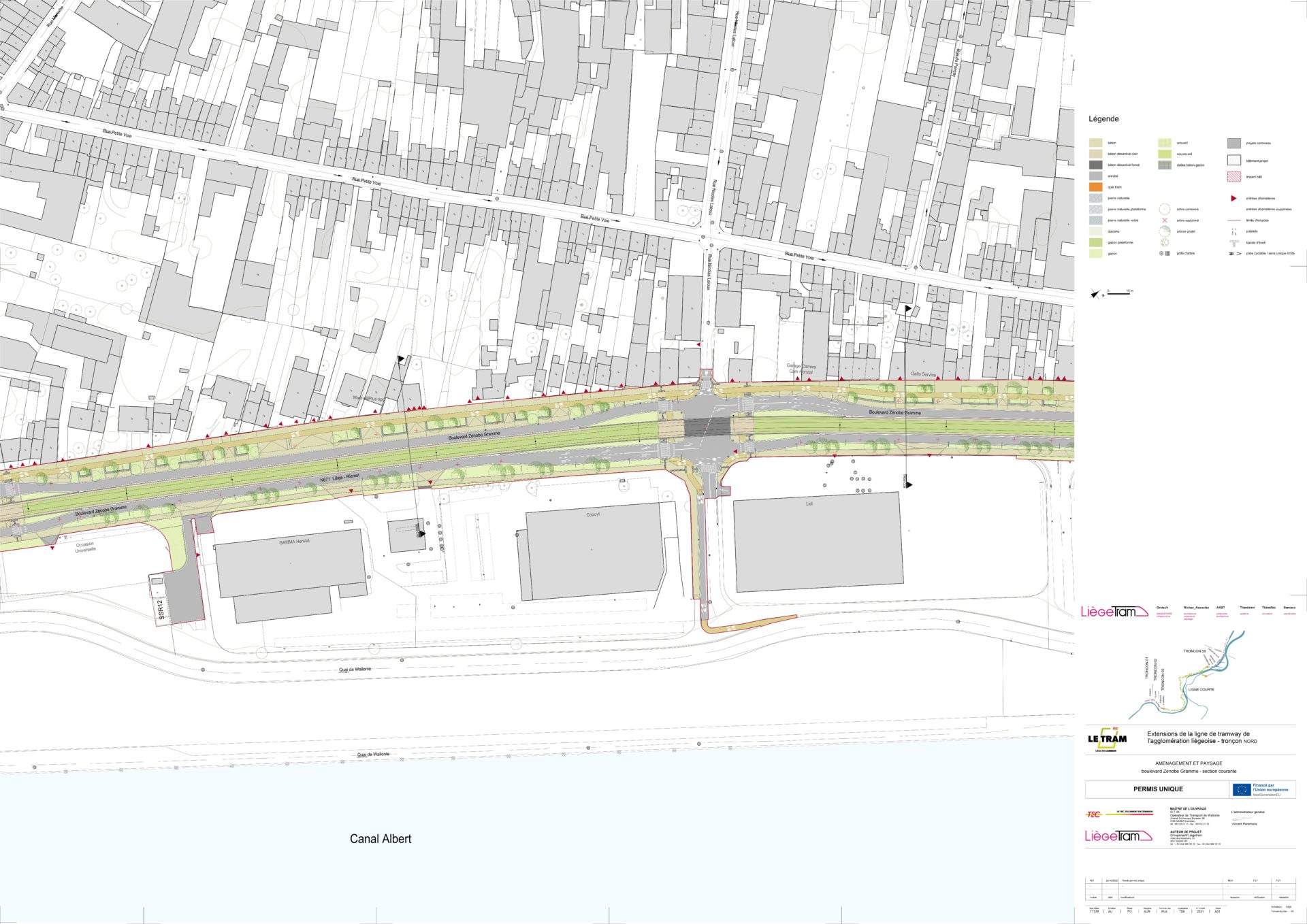Click the LE TRAM logo
The width and height of the screenshot is (1307, 924).
[1107, 740]
